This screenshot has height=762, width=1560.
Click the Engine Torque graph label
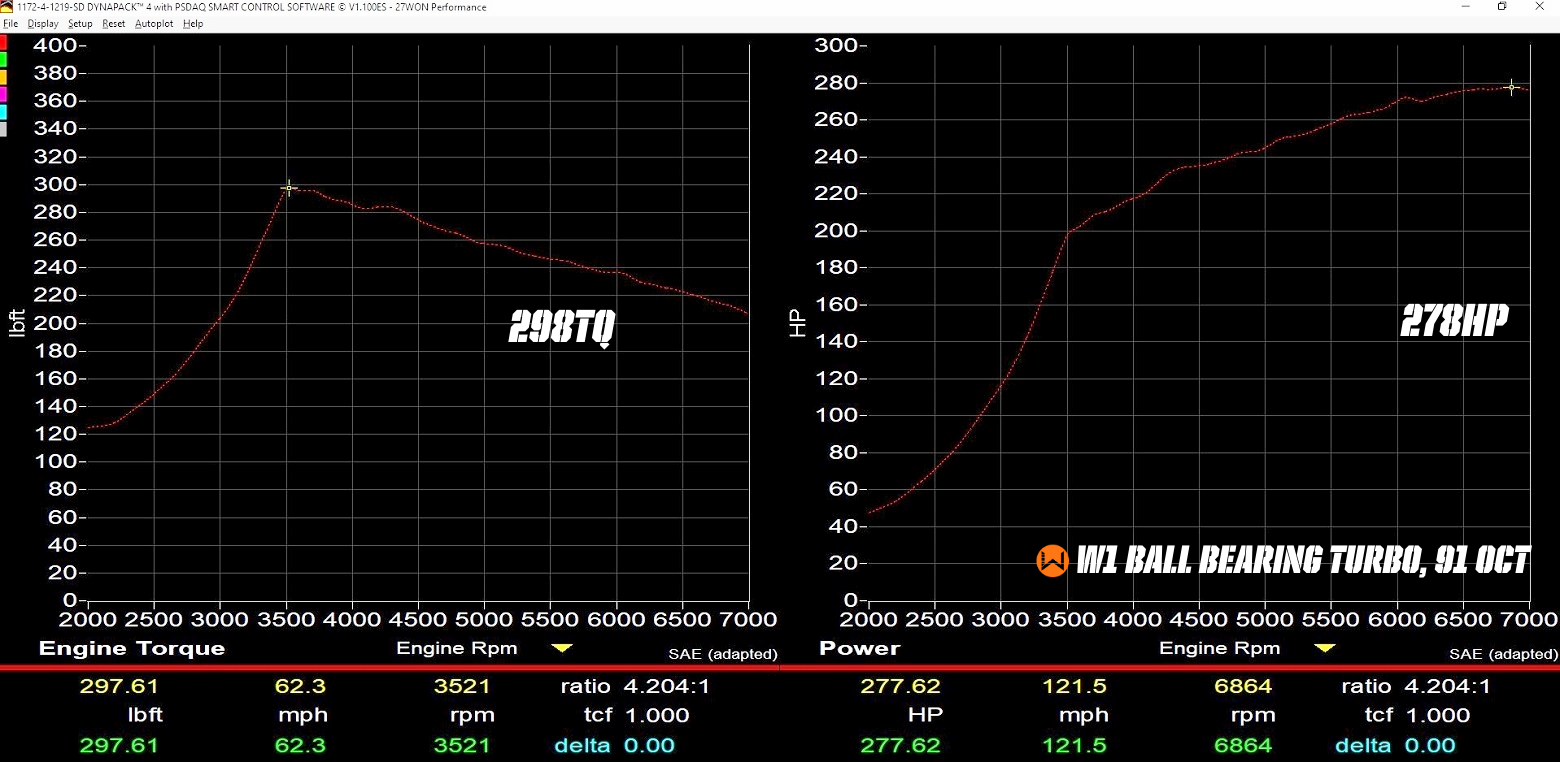tap(132, 648)
